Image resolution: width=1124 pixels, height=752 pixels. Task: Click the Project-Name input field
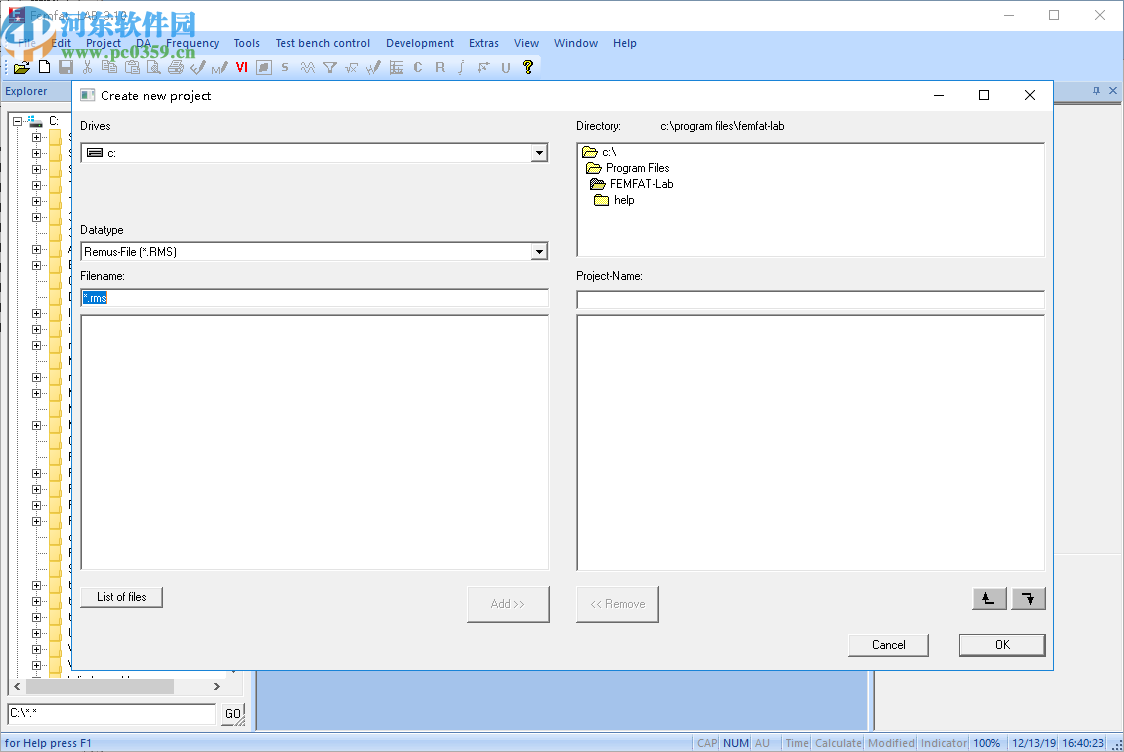coord(810,300)
